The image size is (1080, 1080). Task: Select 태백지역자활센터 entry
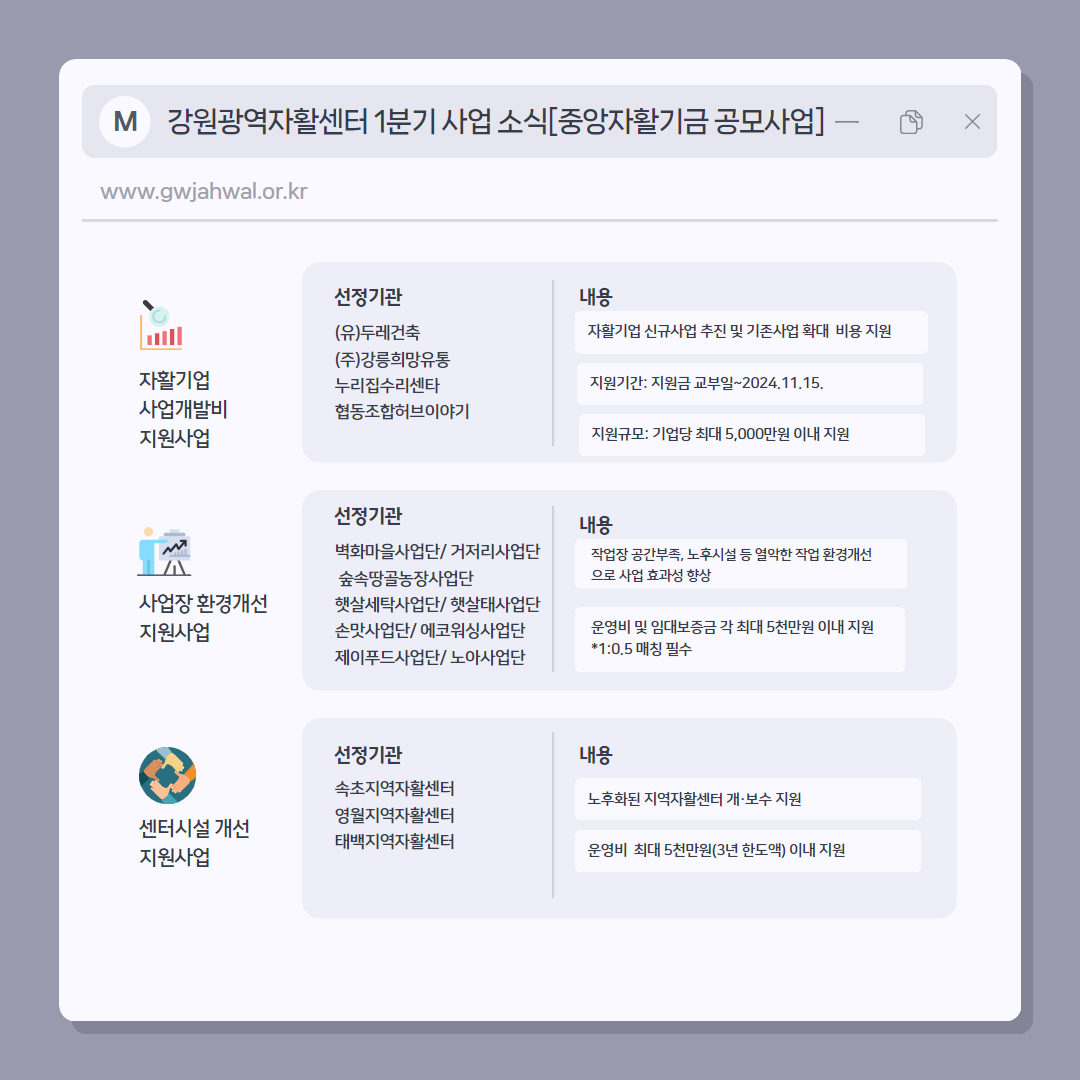(395, 841)
